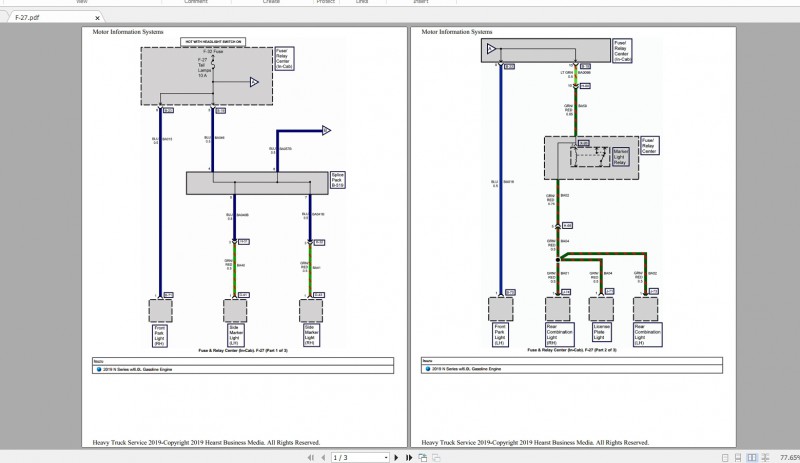Click the right page copyright footer text
The width and height of the screenshot is (800, 463).
tap(535, 443)
